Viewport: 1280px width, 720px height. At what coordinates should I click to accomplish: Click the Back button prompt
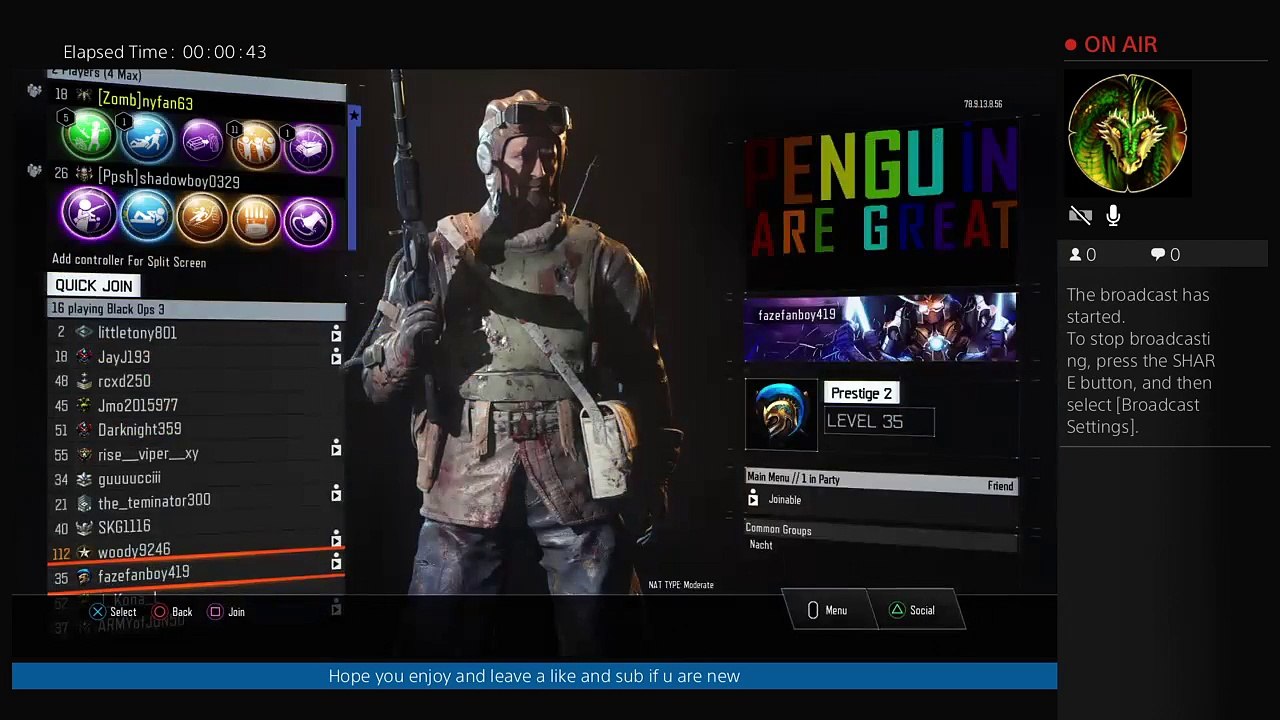[172, 612]
